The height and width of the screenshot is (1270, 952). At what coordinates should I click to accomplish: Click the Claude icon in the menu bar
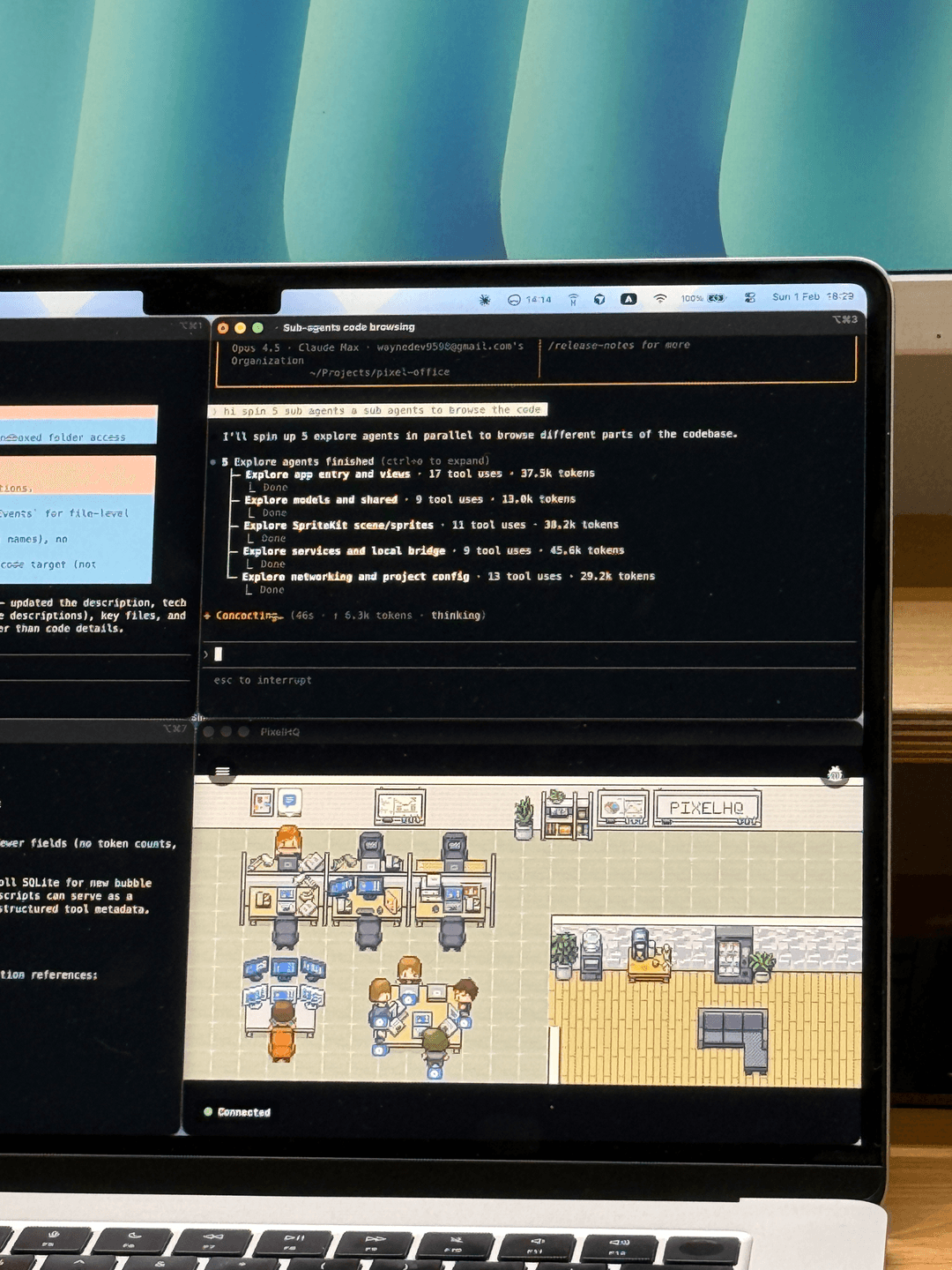628,299
